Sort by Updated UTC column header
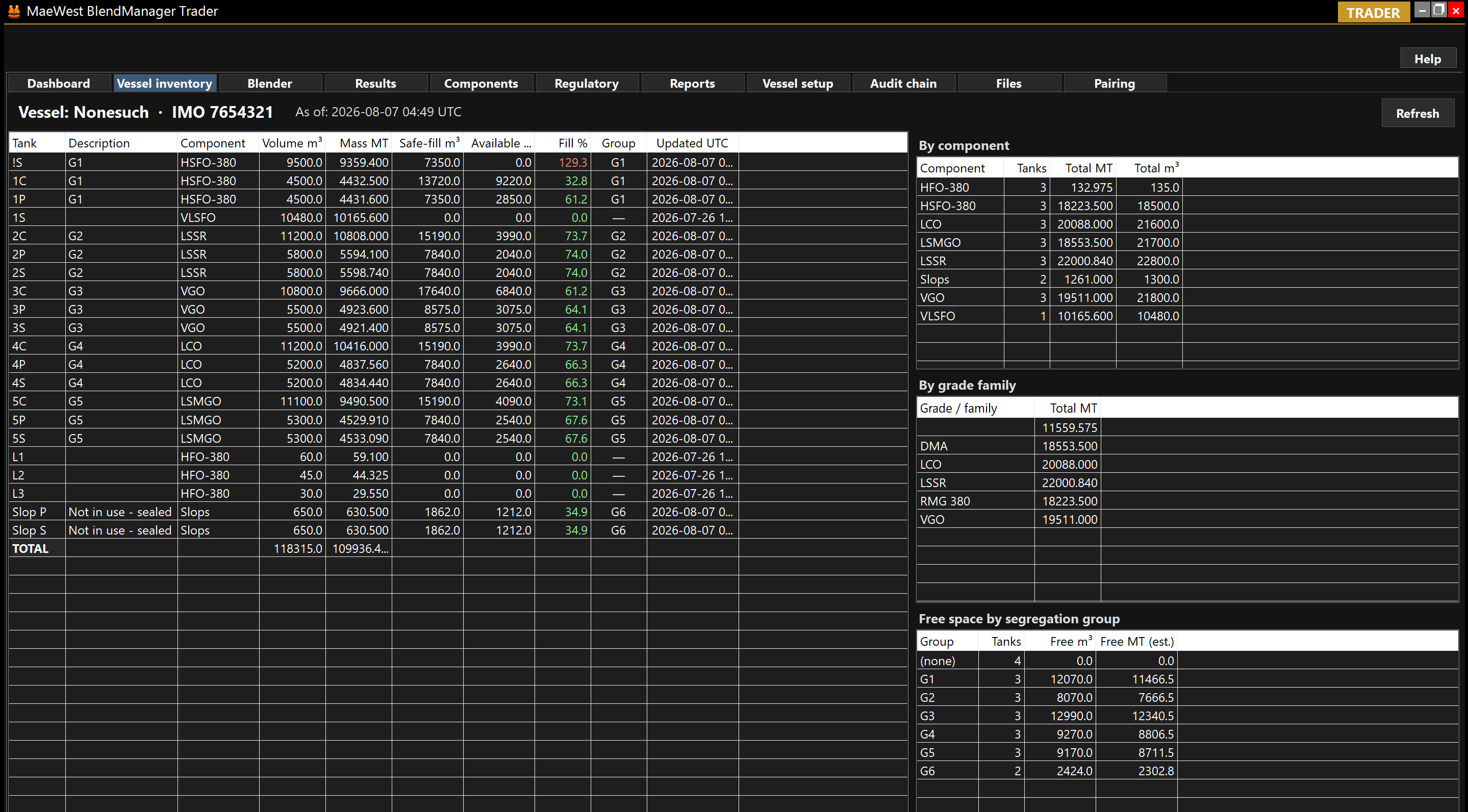Viewport: 1468px width, 812px height. click(x=692, y=143)
